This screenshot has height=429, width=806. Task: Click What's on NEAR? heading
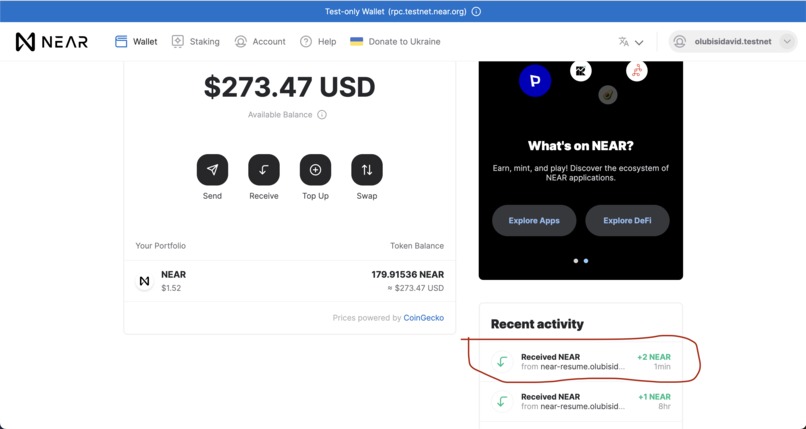tap(581, 146)
